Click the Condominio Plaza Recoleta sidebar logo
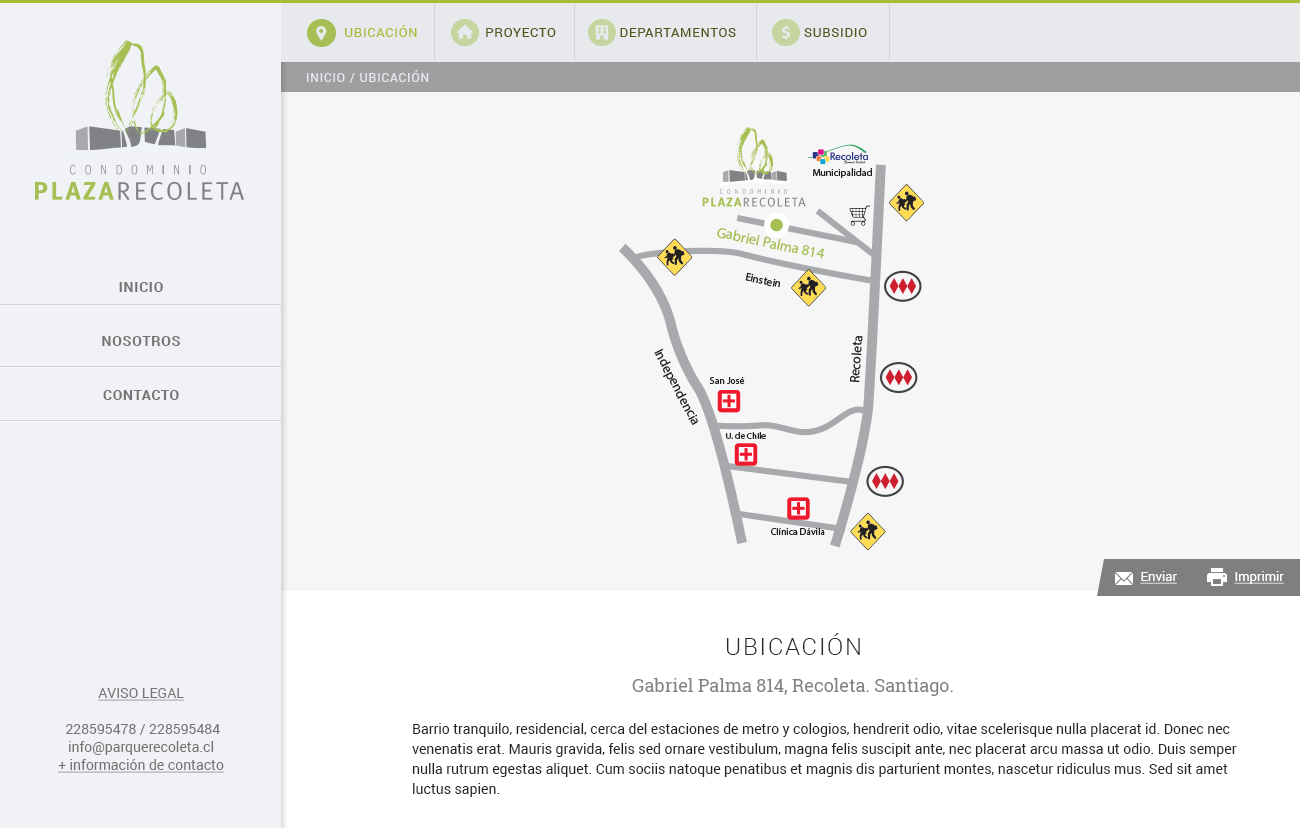The height and width of the screenshot is (828, 1300). click(140, 121)
